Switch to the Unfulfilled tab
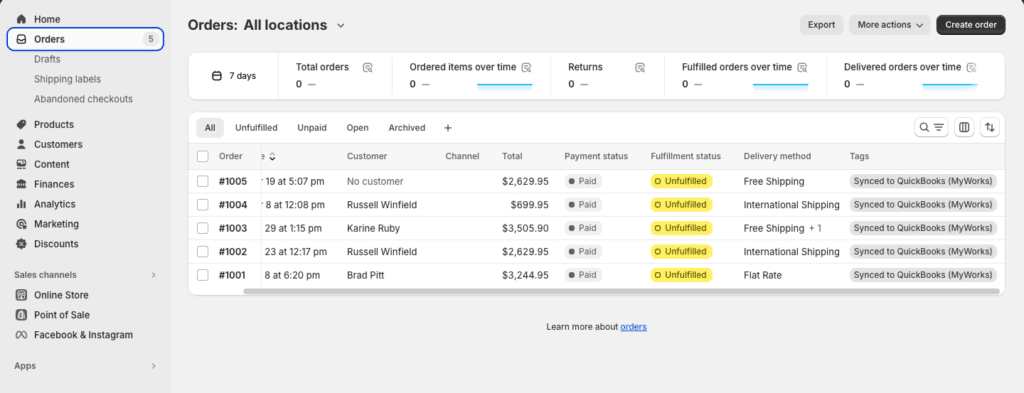This screenshot has height=393, width=1024. (x=256, y=128)
